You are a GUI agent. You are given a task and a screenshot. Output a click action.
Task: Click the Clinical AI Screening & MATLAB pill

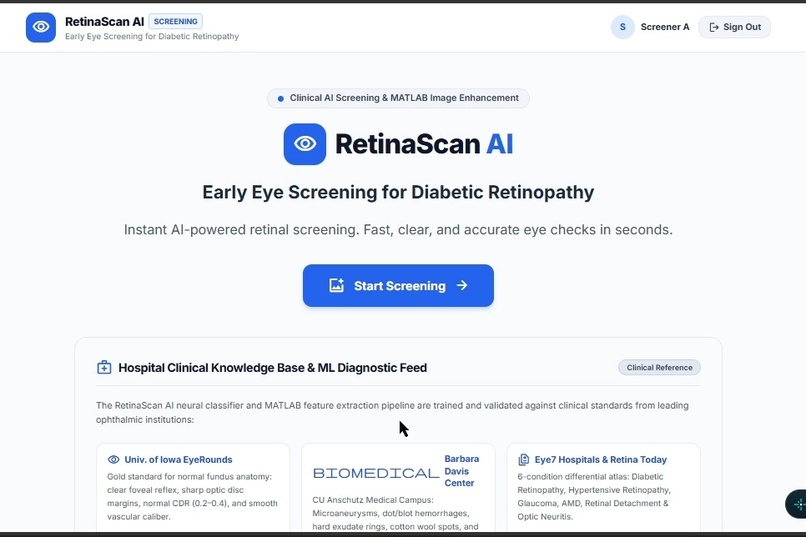(398, 98)
